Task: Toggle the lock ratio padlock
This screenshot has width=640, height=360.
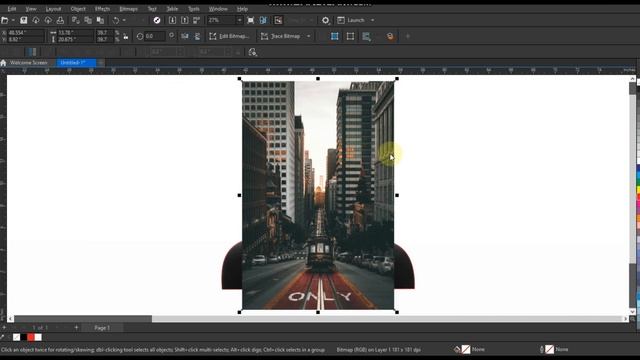Action: 126,36
